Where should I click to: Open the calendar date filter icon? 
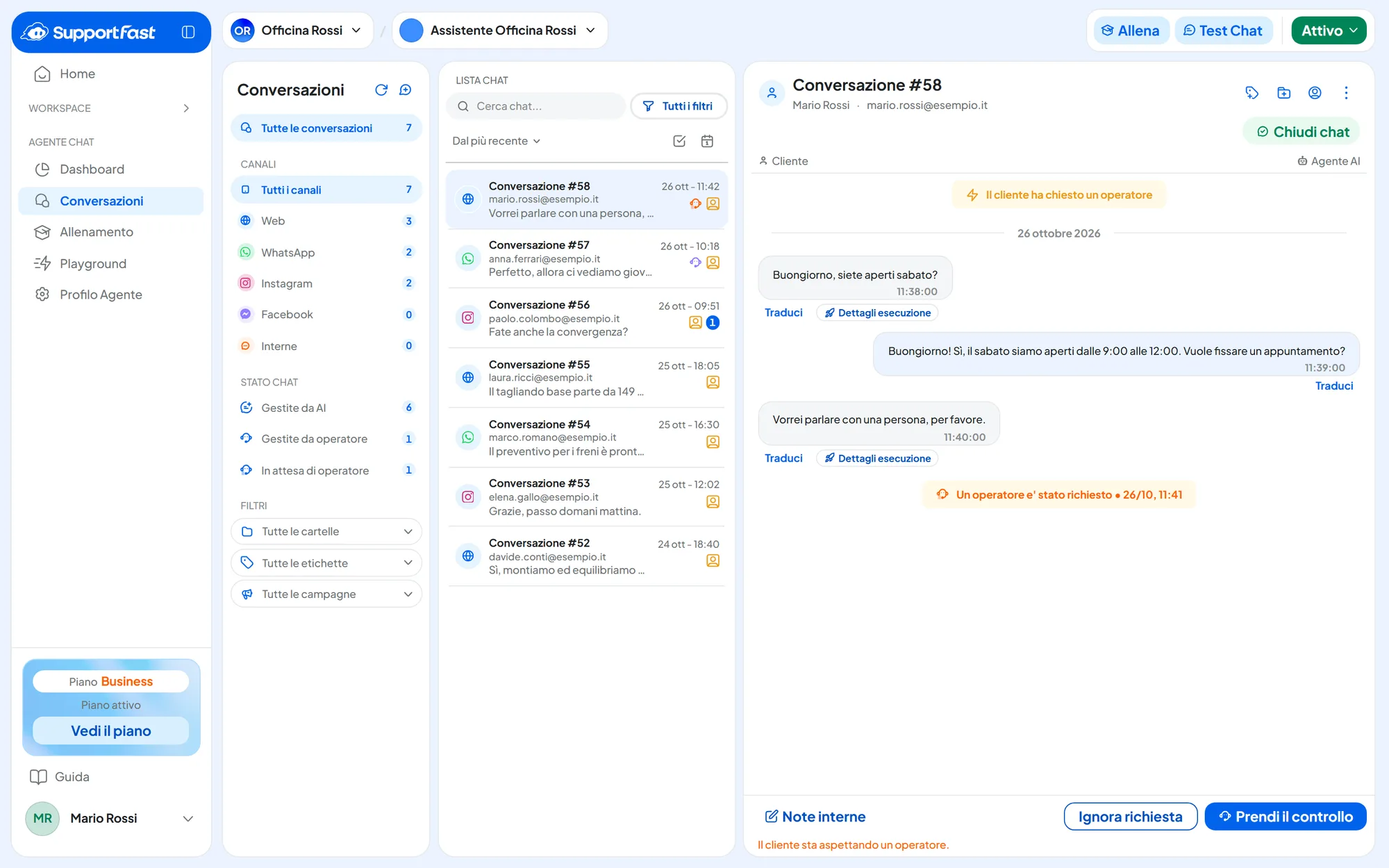707,141
